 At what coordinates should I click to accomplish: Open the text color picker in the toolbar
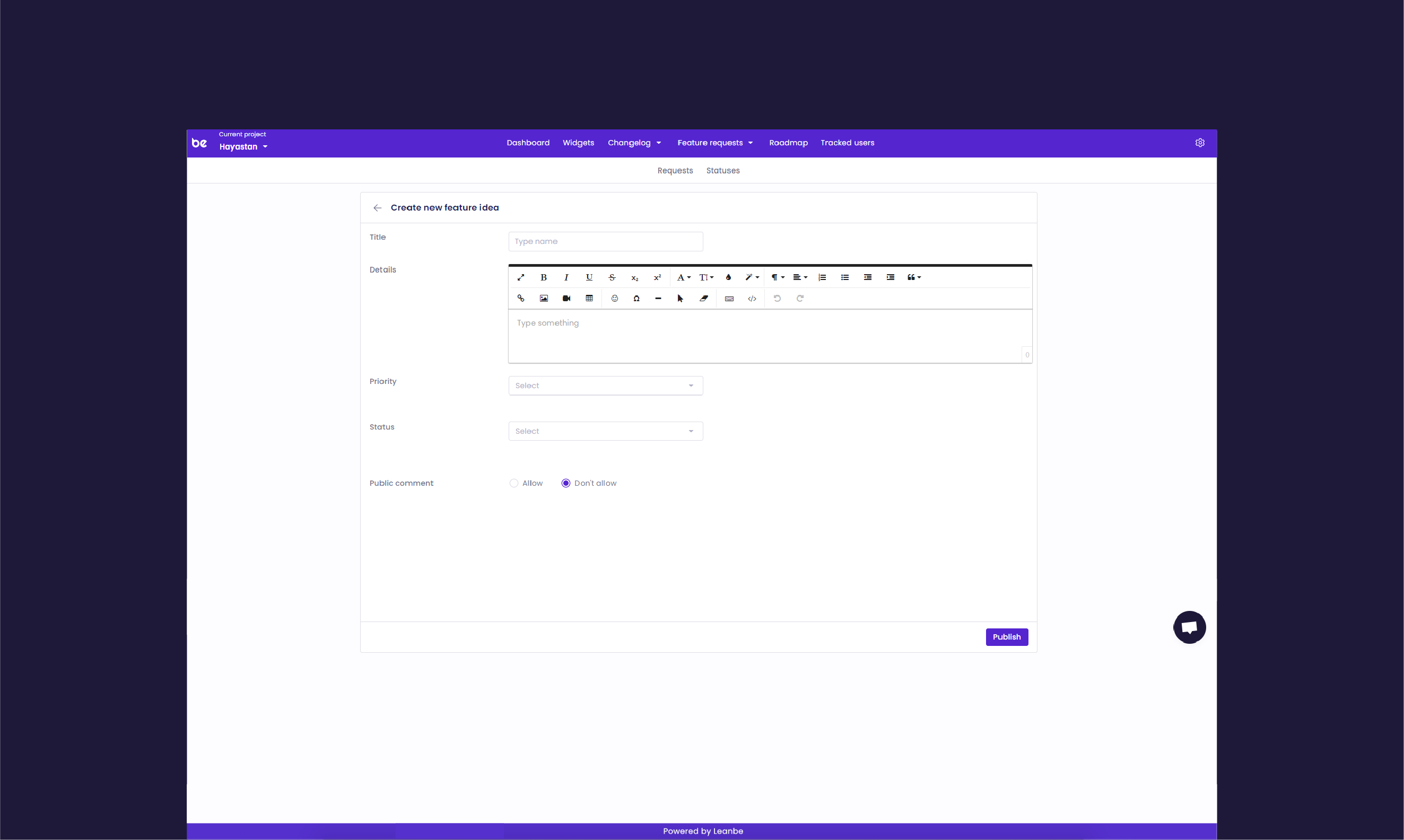pos(729,277)
